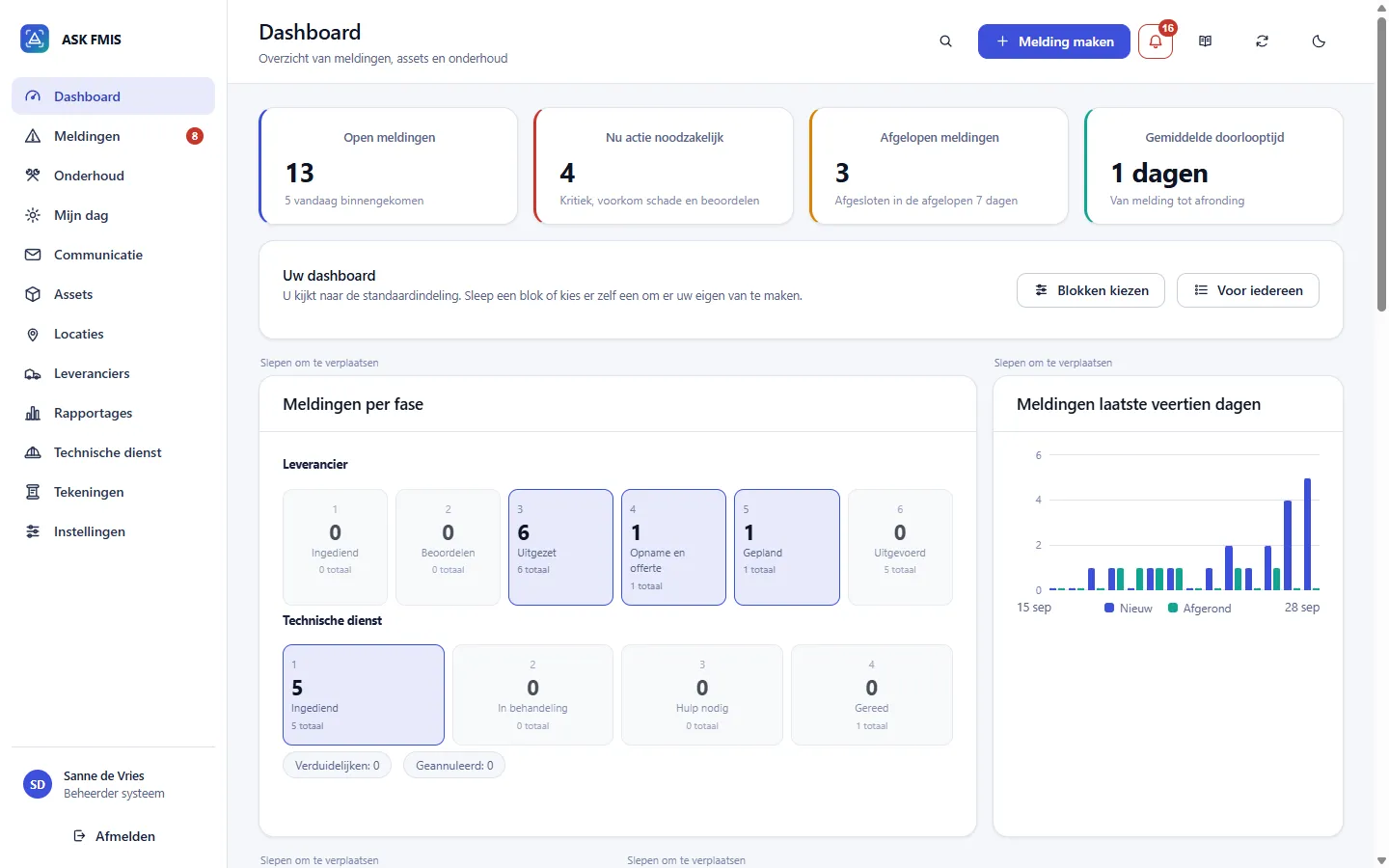Toggle dark mode moon icon
Image resolution: width=1389 pixels, height=868 pixels.
[1319, 41]
